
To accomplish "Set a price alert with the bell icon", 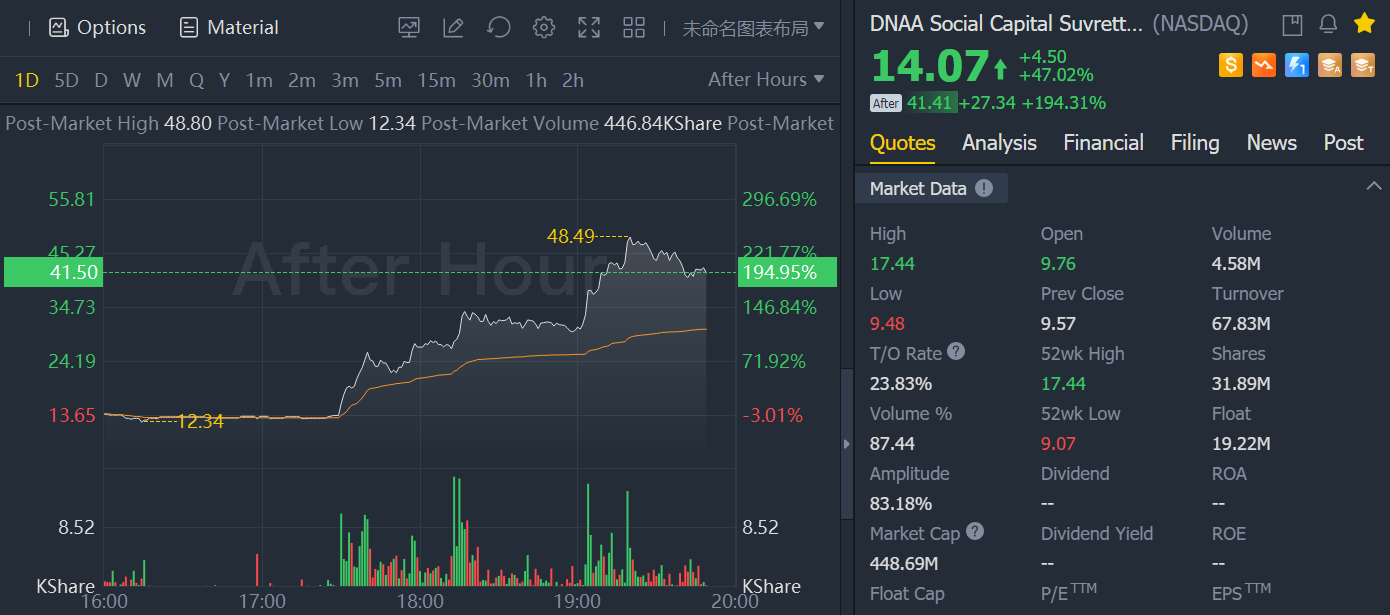I will click(x=1328, y=24).
